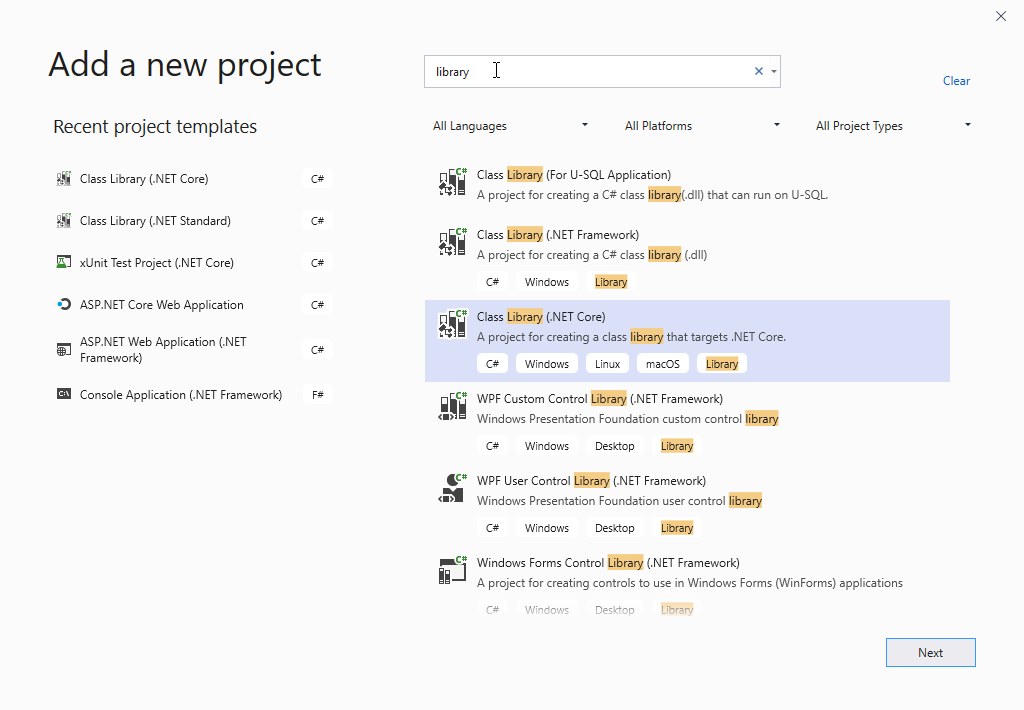
Task: Choose recent xUnit Test Project (.NET Core)
Action: tap(193, 263)
